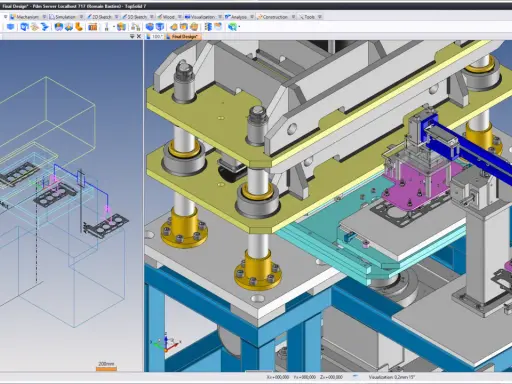The image size is (512, 384).
Task: Click the blue wireframe box toolbar icon
Action: (160, 27)
